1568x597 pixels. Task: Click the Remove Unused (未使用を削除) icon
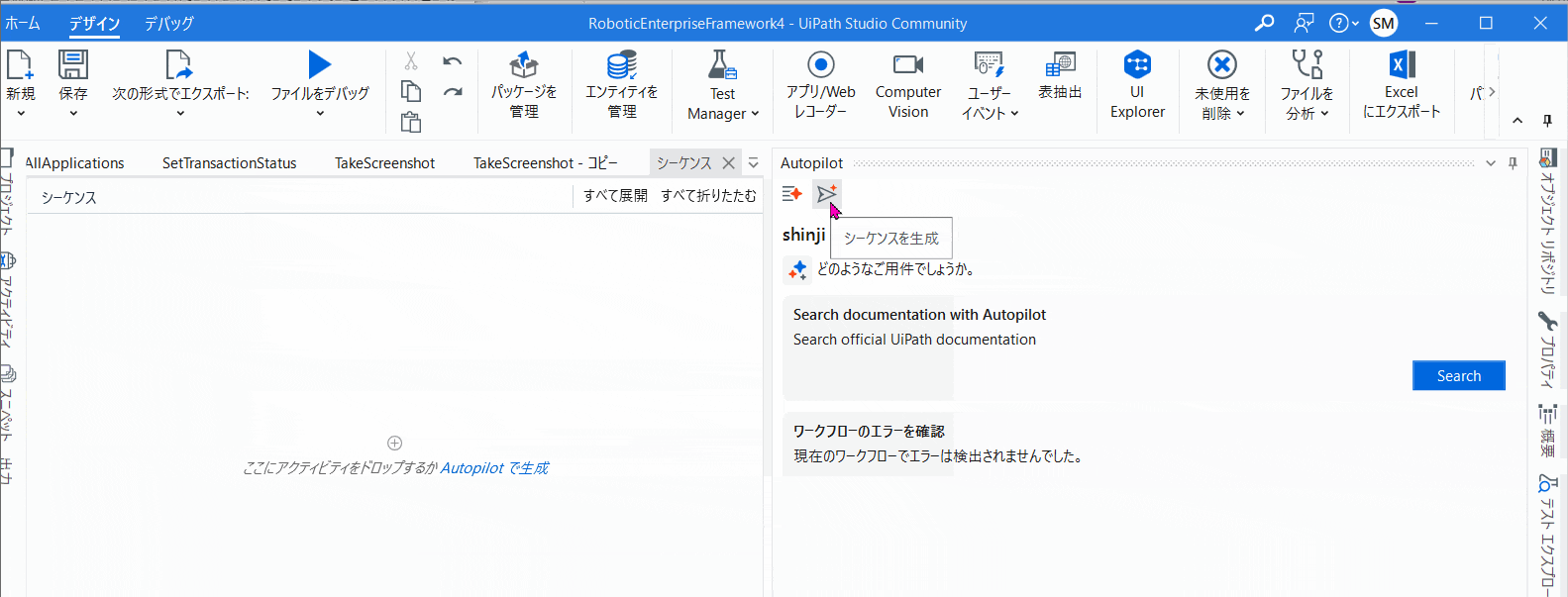coord(1222,65)
